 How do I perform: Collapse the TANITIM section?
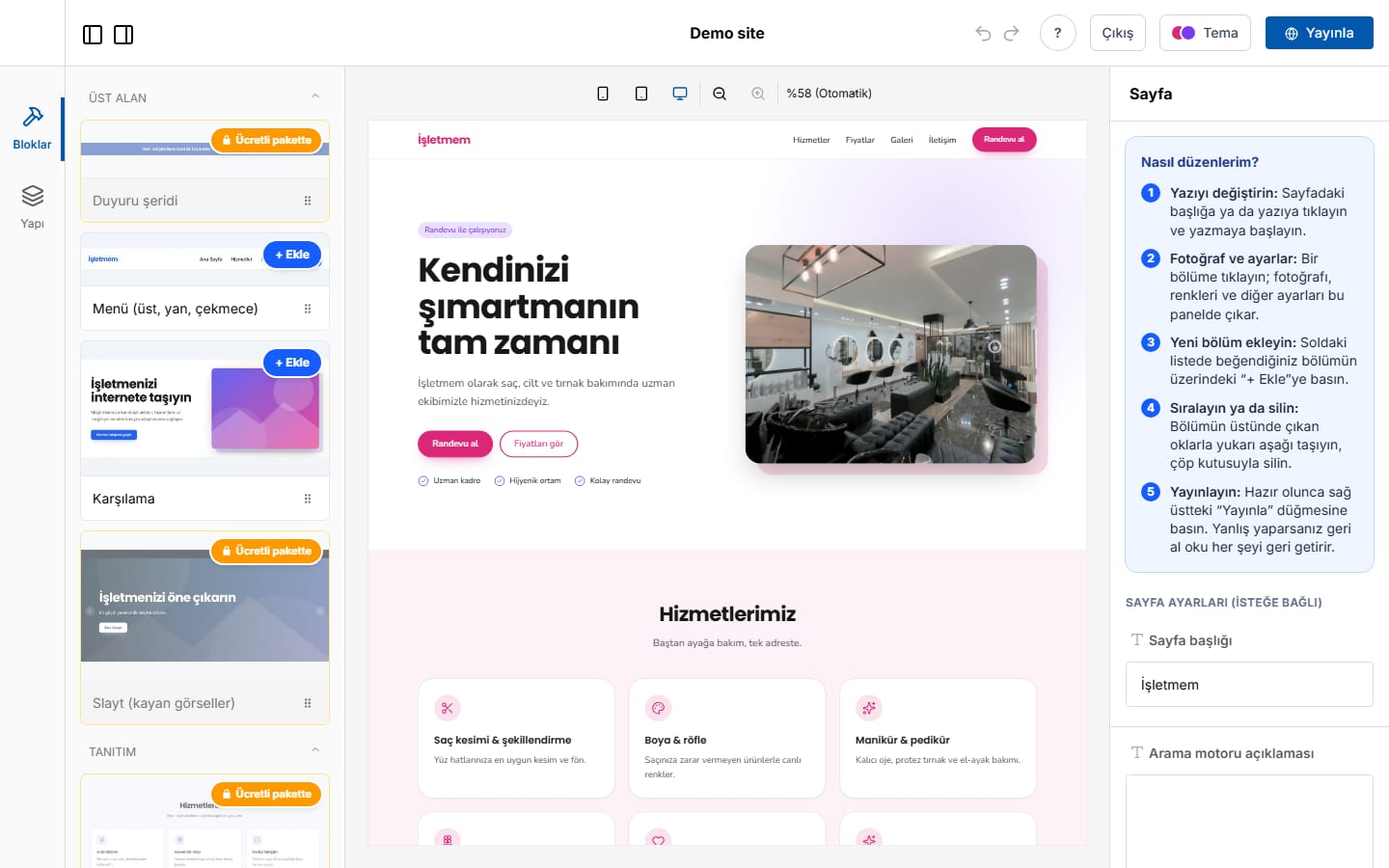tap(315, 750)
